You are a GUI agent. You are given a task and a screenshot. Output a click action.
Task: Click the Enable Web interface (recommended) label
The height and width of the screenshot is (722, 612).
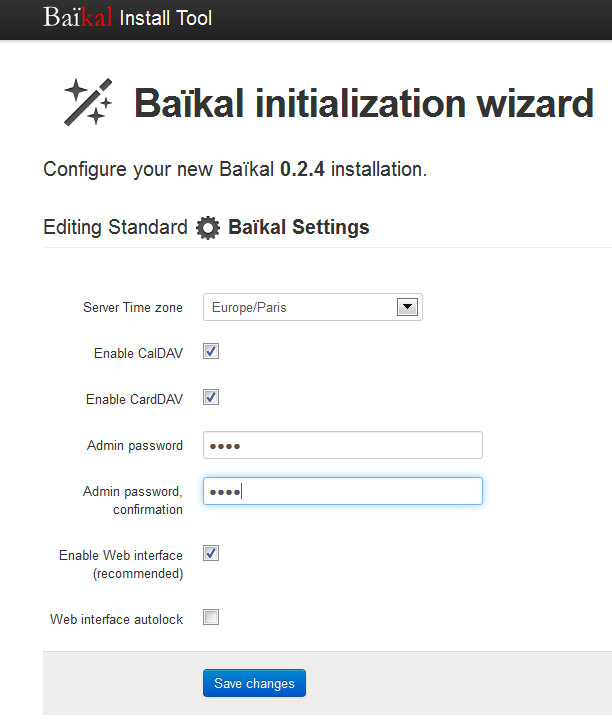pos(121,565)
